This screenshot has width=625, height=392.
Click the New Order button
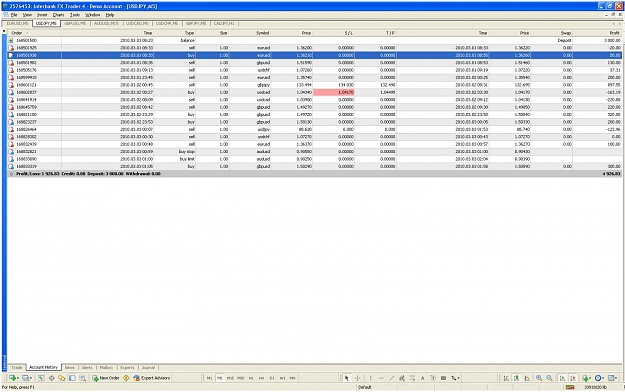coord(106,378)
